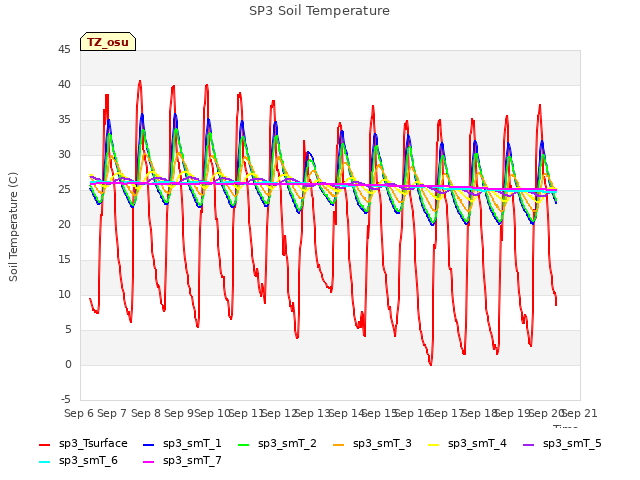Toggle the sp3_smT_6 legend entry
The image size is (640, 480).
tap(78, 461)
